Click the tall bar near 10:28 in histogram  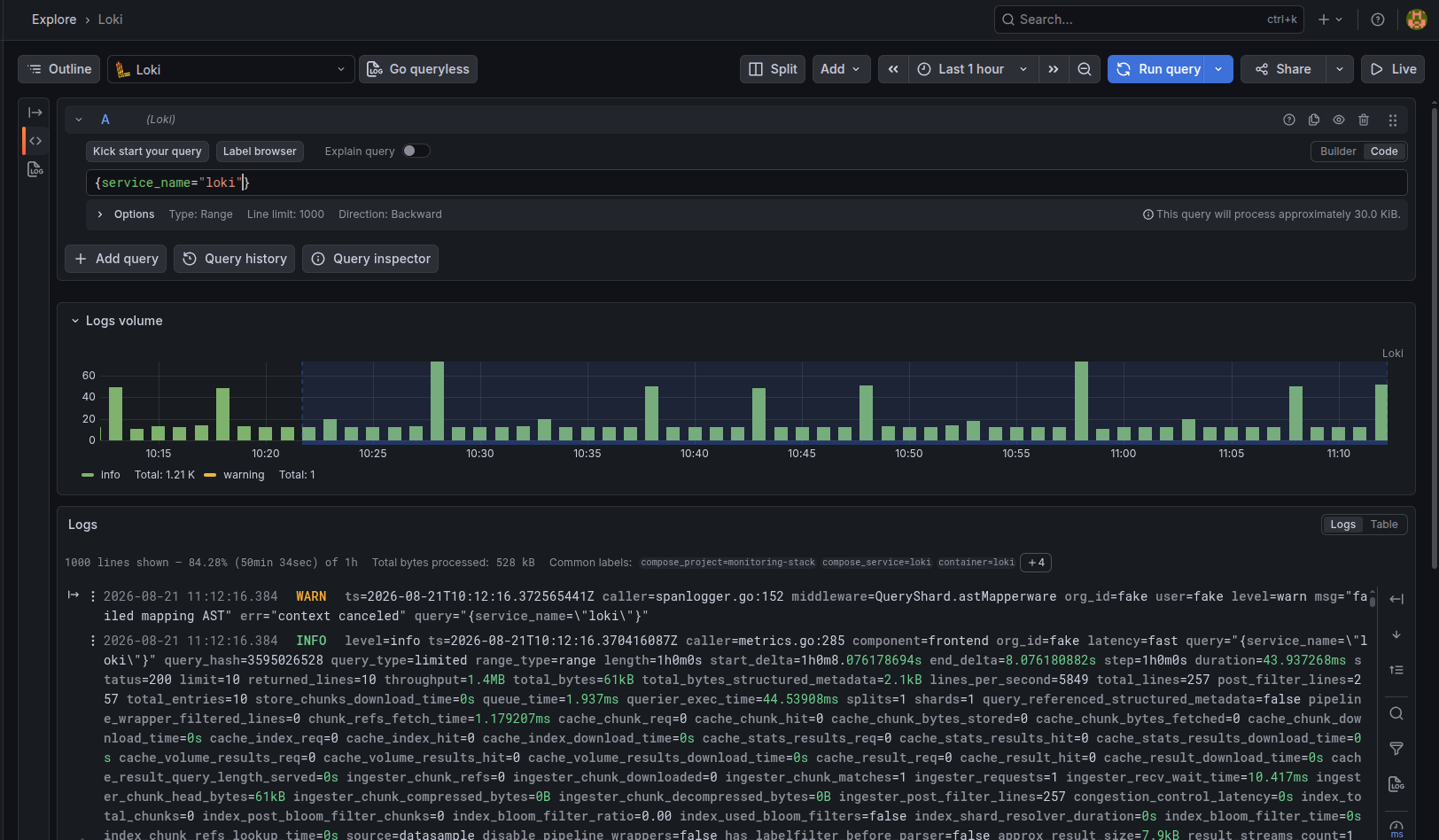click(x=437, y=401)
